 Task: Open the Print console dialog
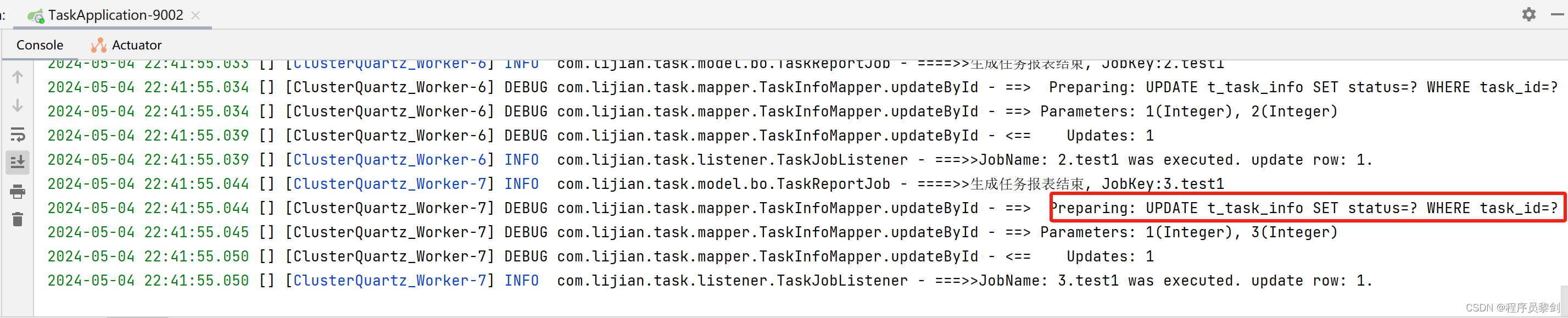click(17, 191)
